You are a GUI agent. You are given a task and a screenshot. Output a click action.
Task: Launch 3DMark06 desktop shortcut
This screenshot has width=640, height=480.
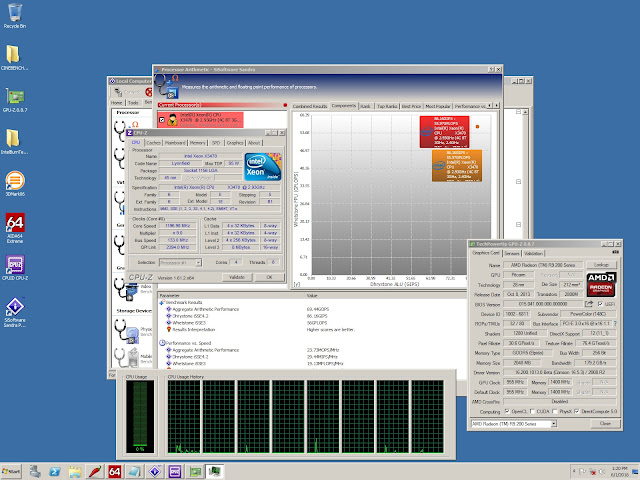(15, 184)
